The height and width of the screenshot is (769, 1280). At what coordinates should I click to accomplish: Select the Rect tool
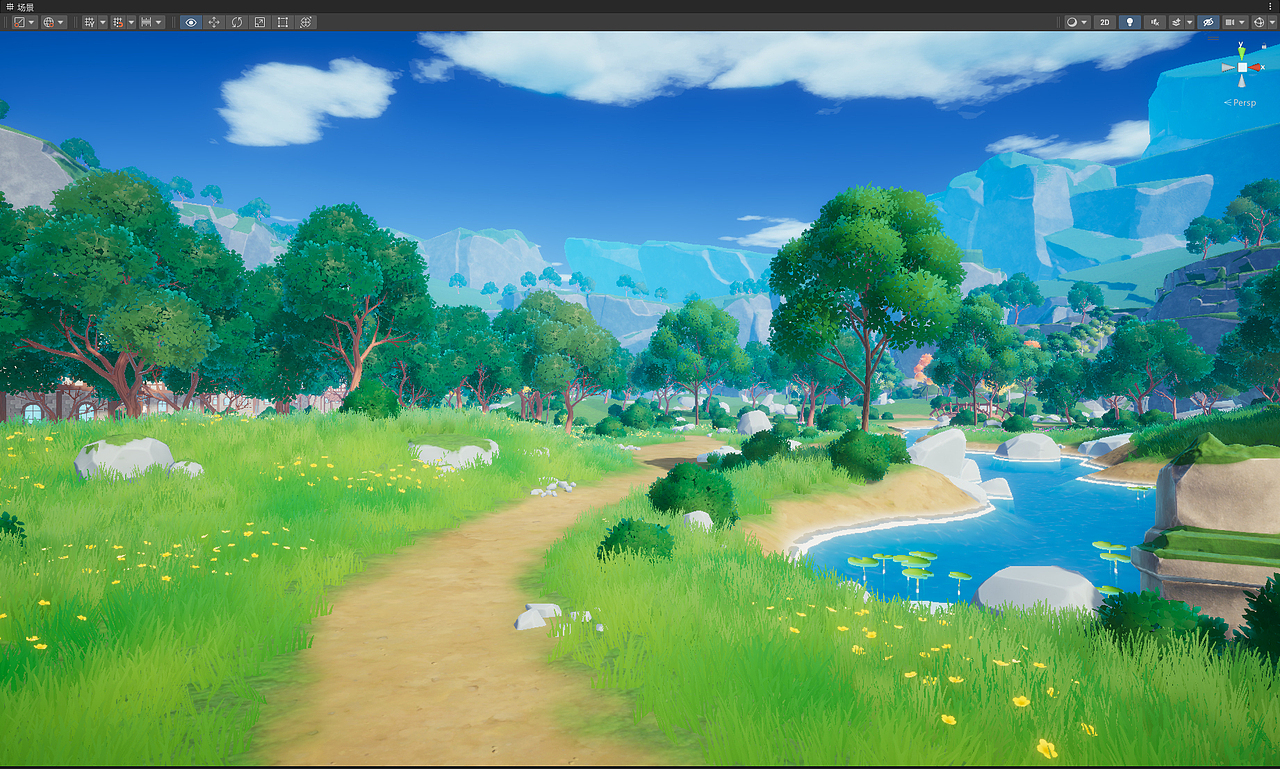coord(283,22)
